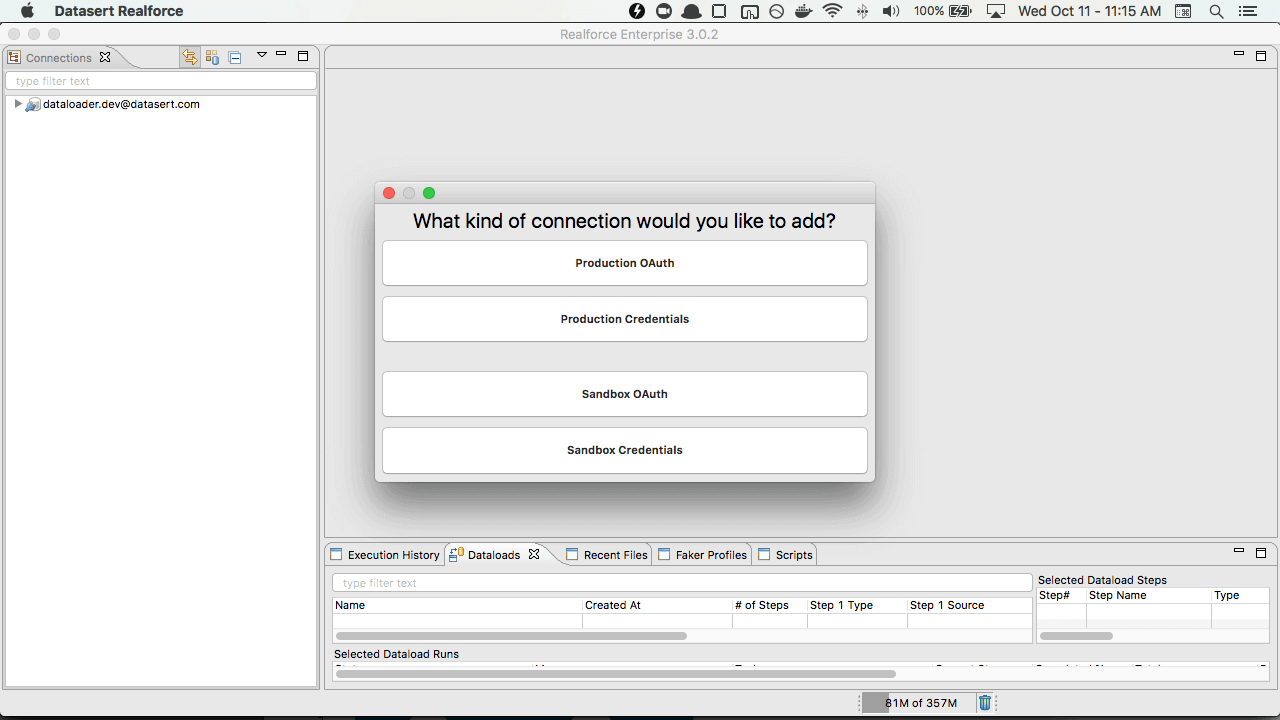Click the Link with Editor arrows icon
This screenshot has width=1280, height=720.
pos(190,57)
